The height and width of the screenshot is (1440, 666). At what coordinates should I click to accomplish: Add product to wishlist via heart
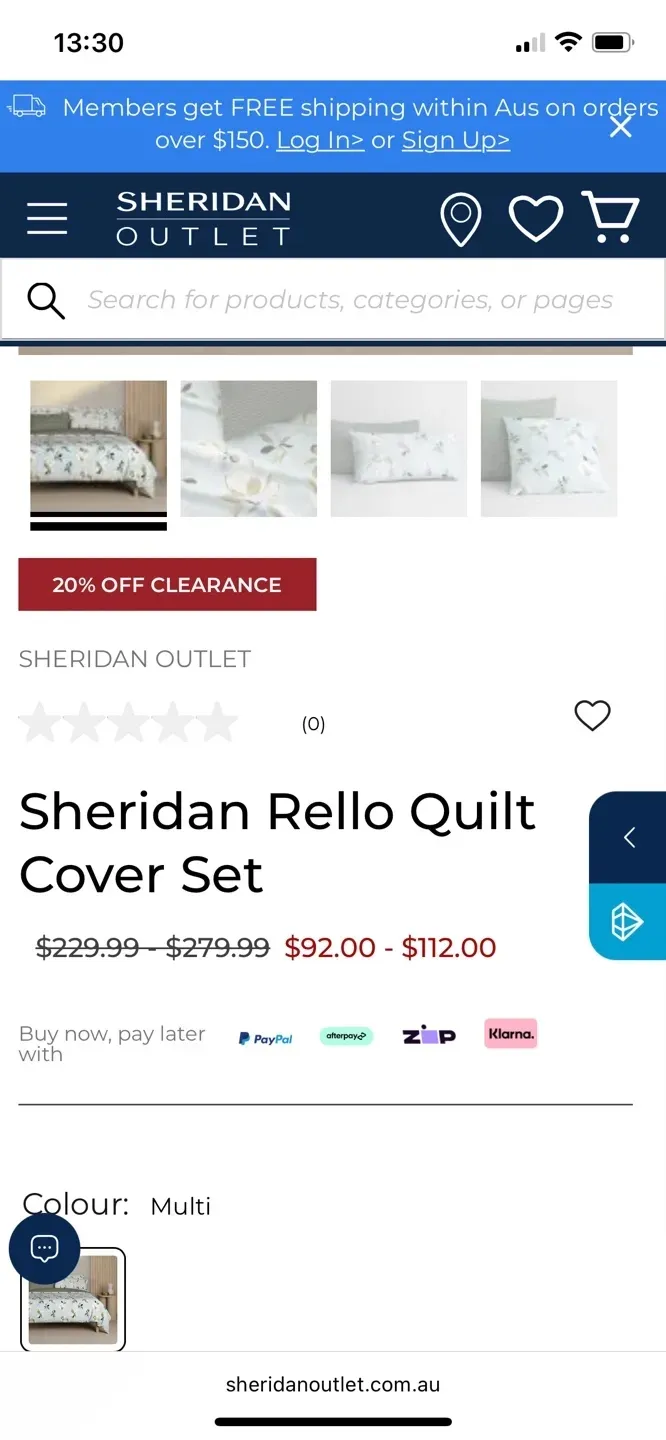592,715
